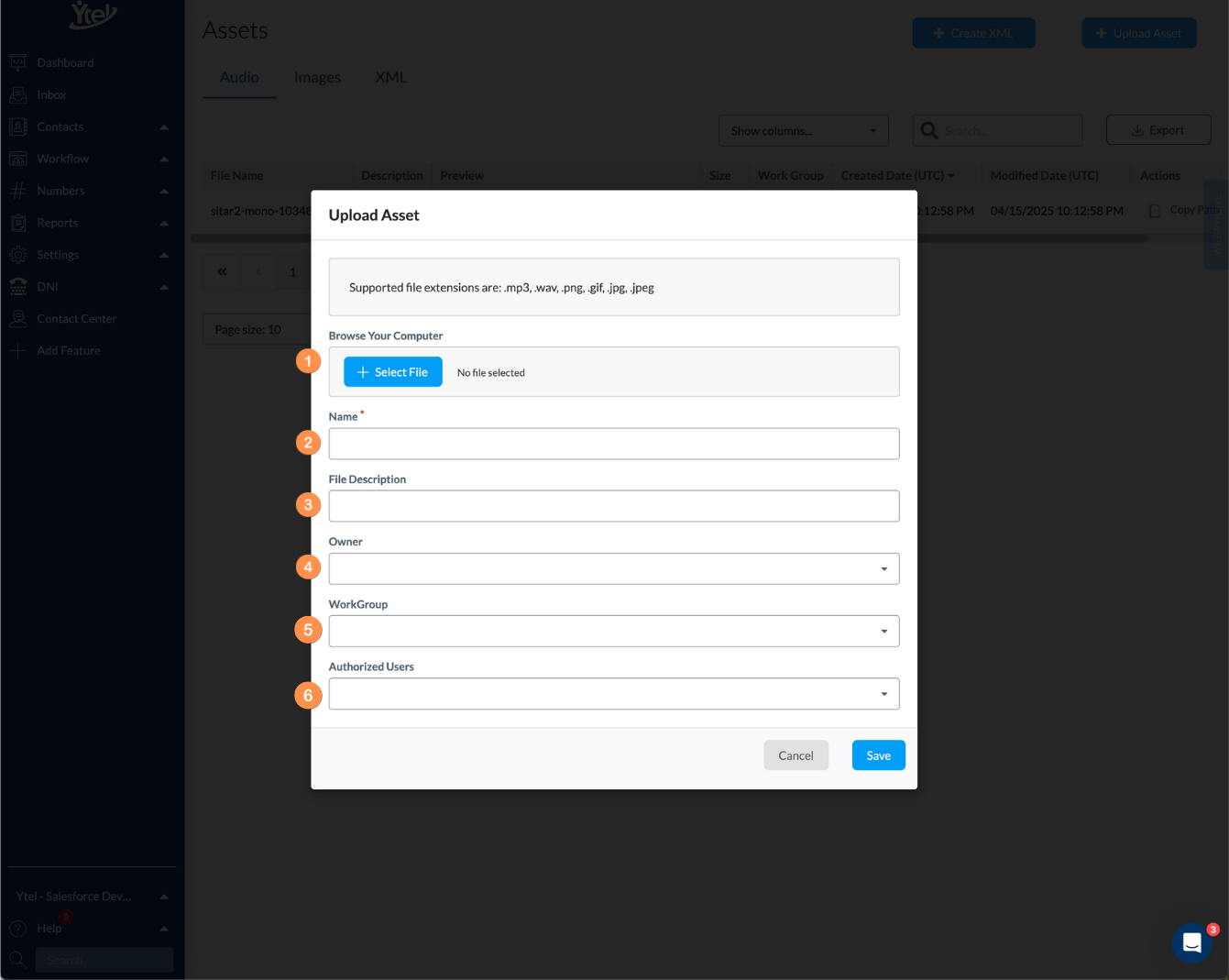The width and height of the screenshot is (1229, 980).
Task: Open Contact Center from the sidebar
Action: [x=77, y=319]
